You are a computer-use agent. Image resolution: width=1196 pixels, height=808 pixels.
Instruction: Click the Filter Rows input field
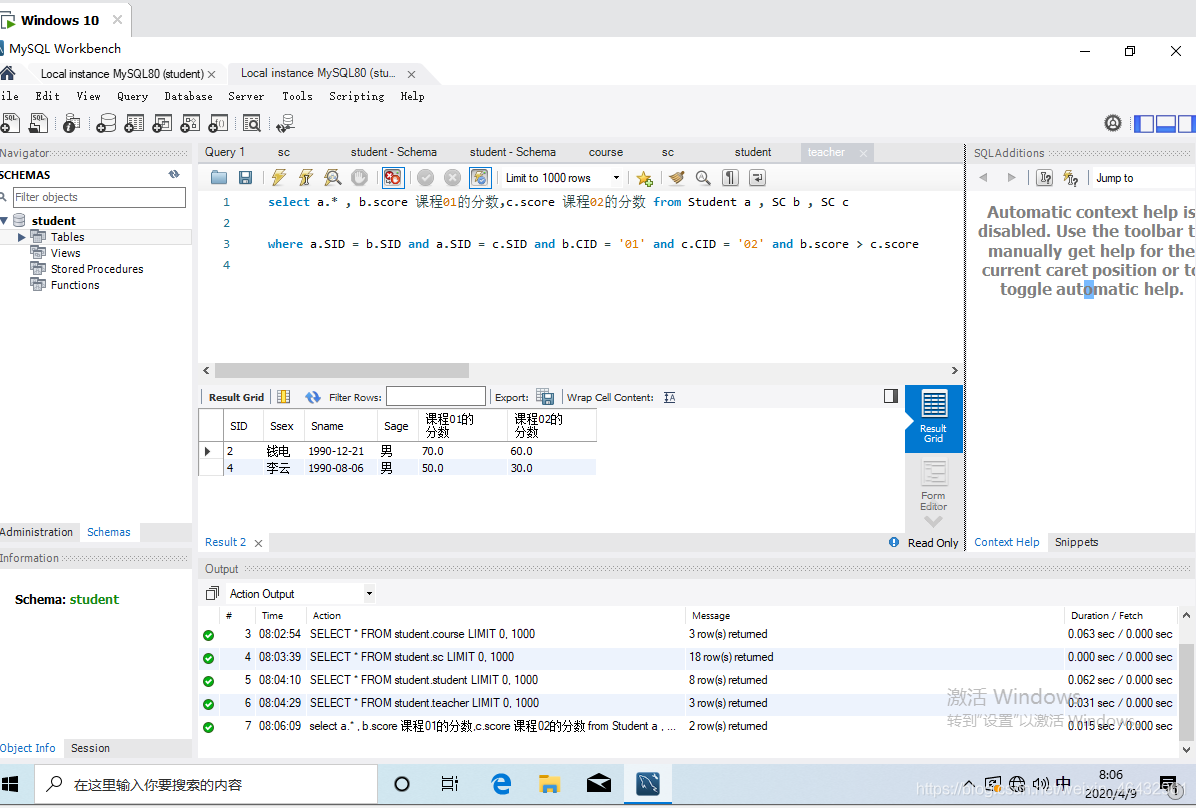[x=436, y=397]
